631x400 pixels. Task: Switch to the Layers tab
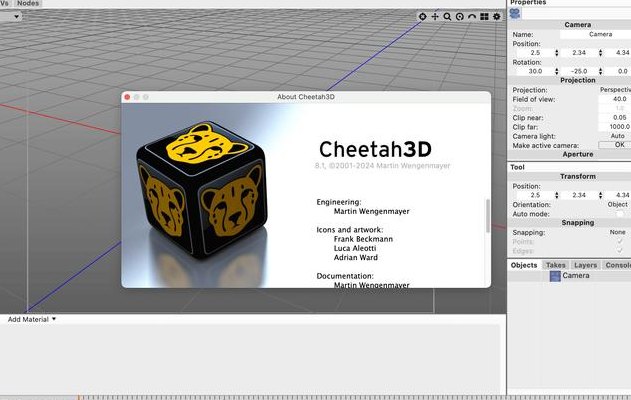[585, 265]
